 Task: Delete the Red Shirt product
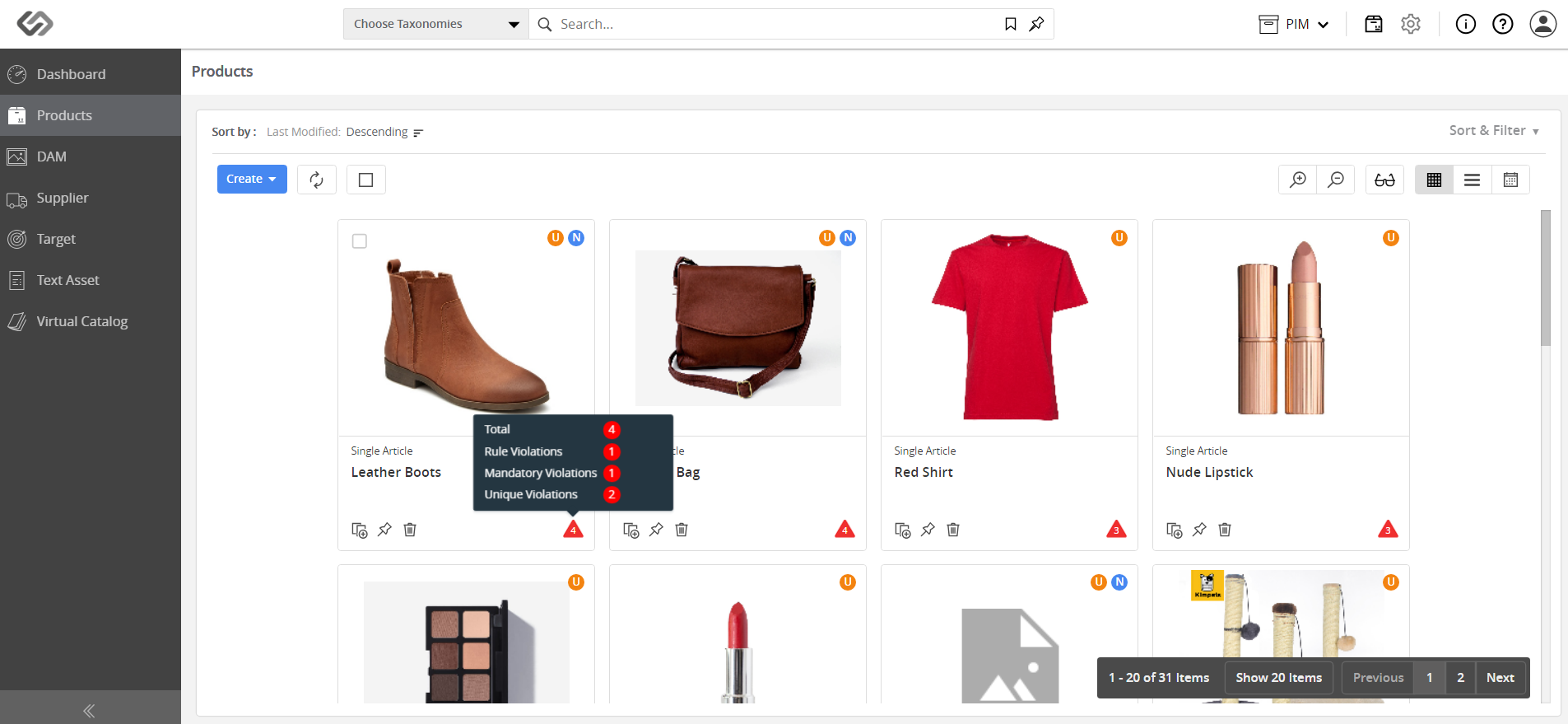953,530
